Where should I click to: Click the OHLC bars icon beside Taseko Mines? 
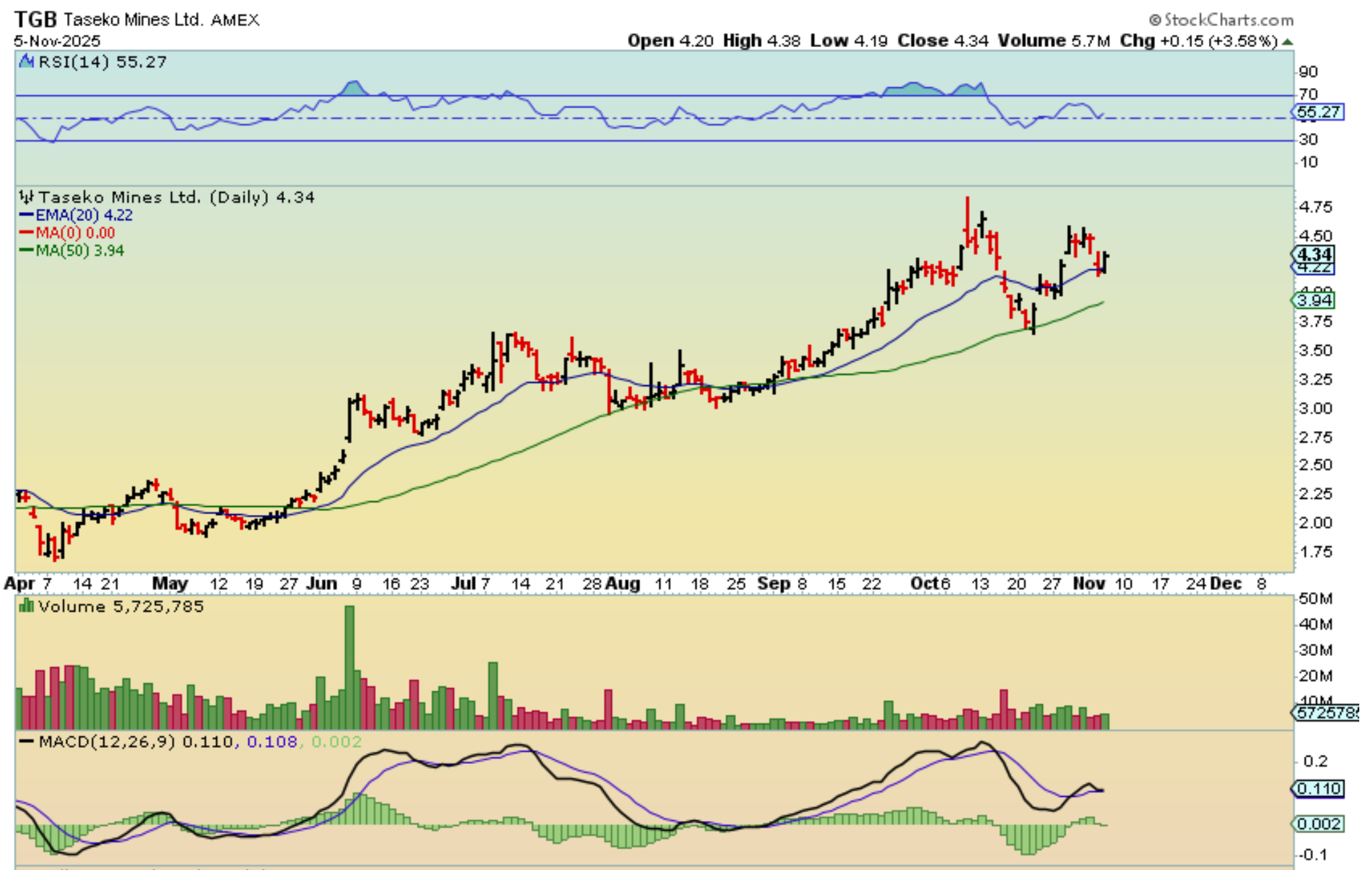26,197
